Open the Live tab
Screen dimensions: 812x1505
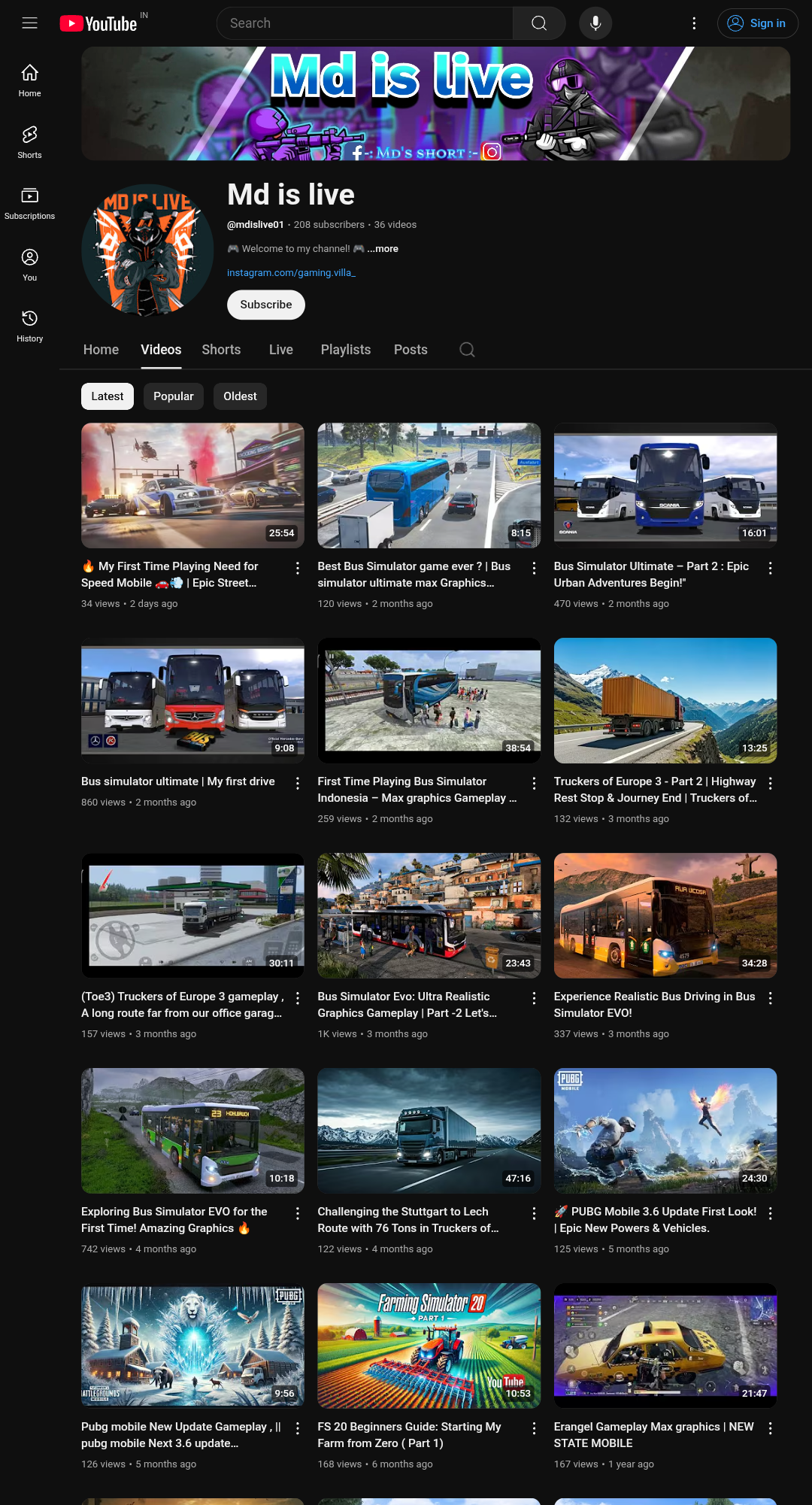[x=281, y=350]
